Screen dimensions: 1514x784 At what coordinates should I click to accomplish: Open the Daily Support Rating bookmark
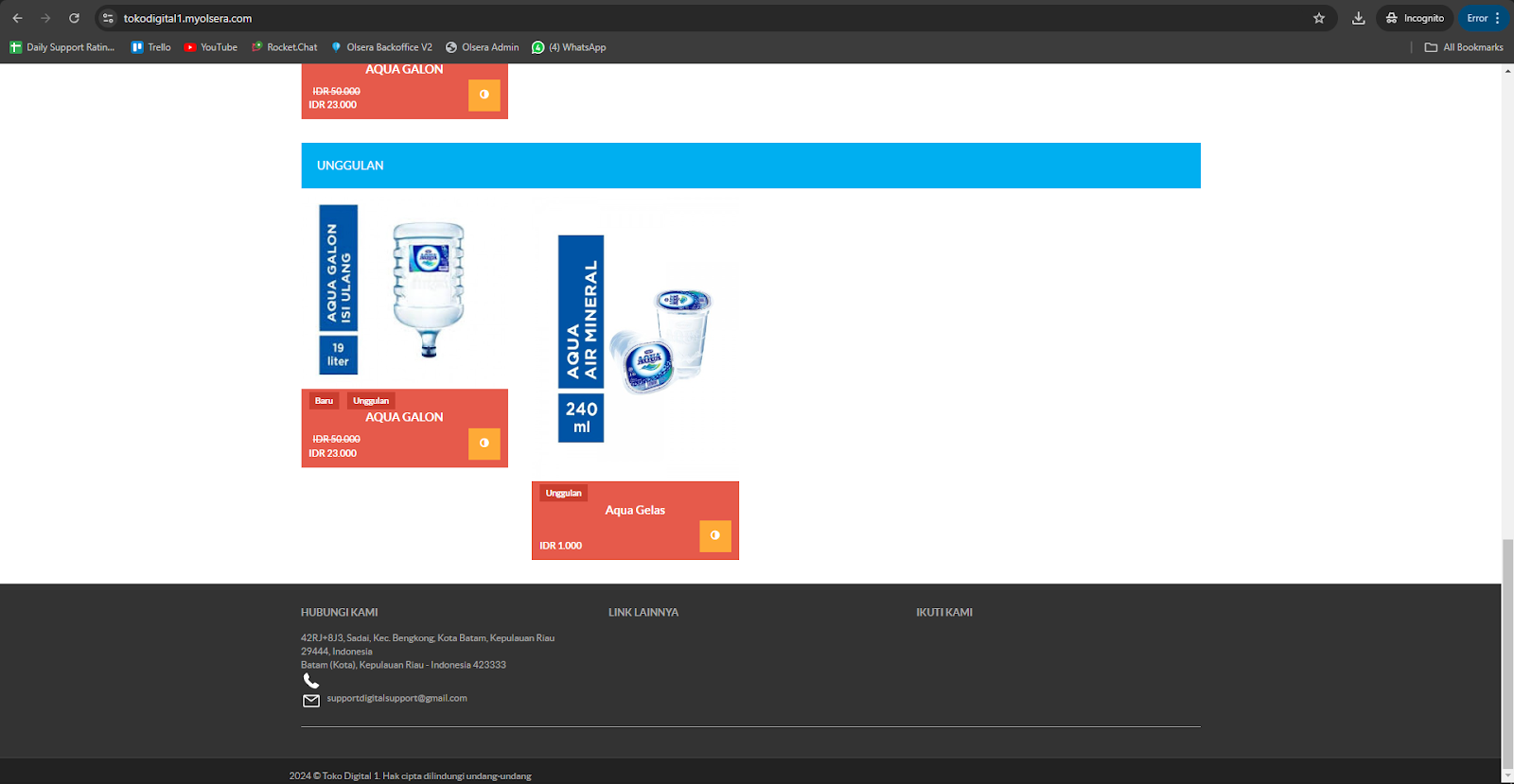[62, 47]
